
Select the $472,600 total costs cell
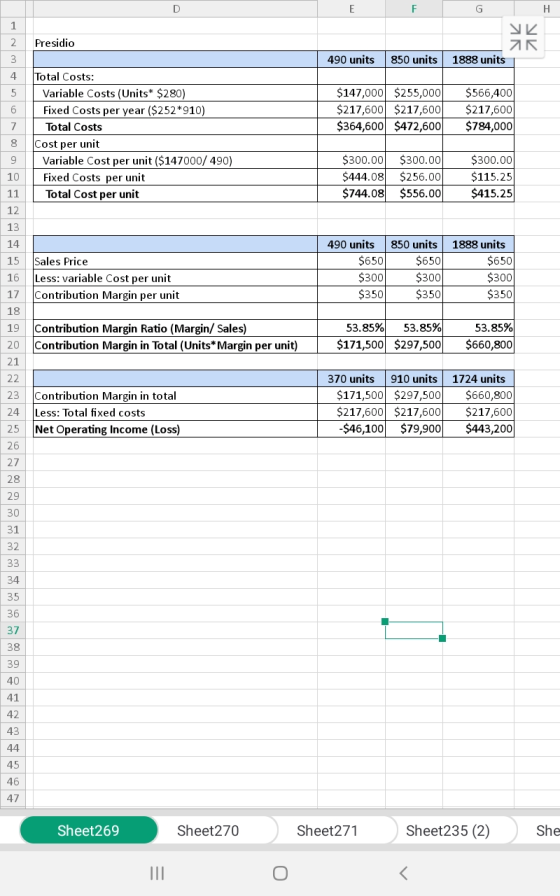tap(414, 126)
